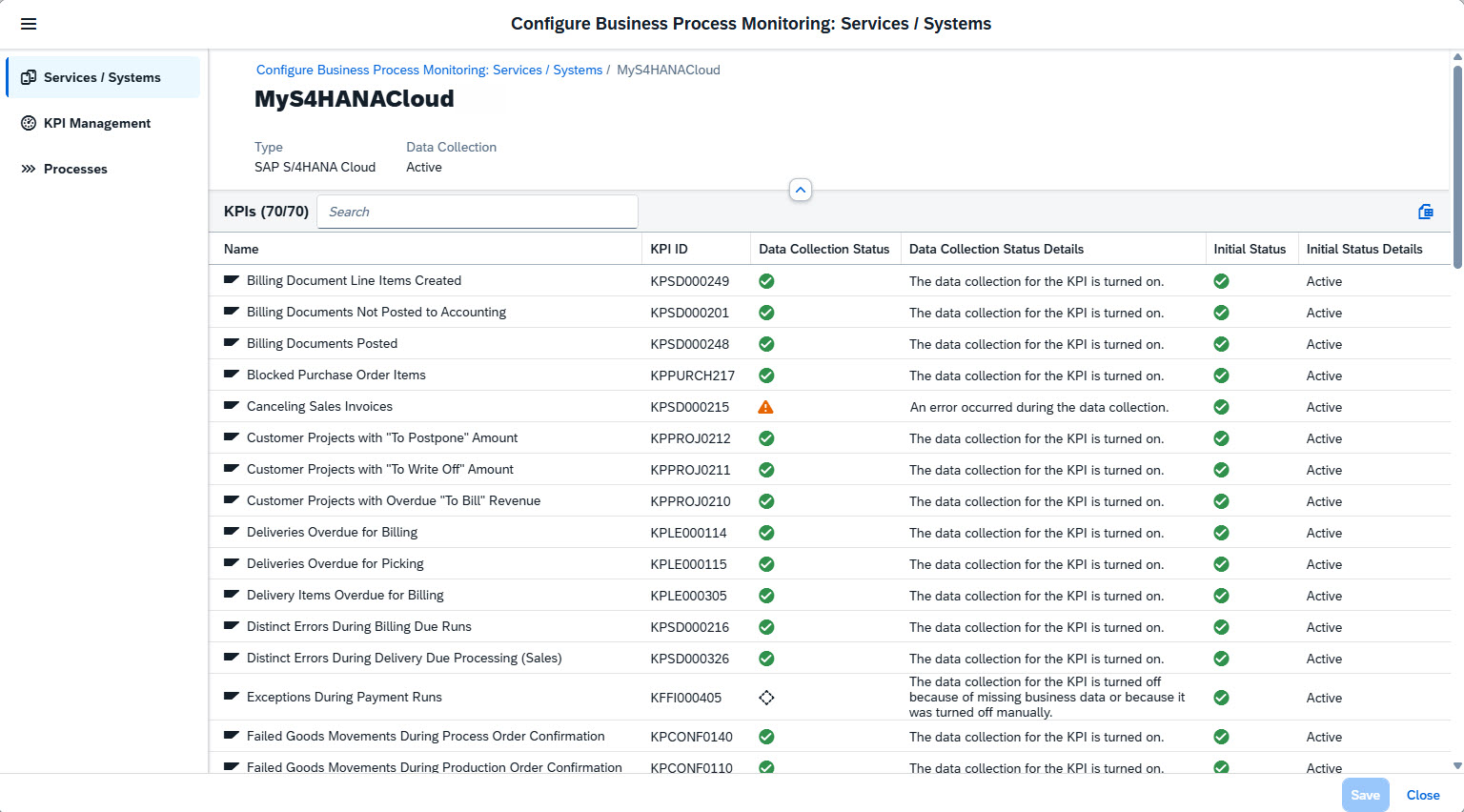Click green data collection checkmark for Blocked Purchase Order Items
This screenshot has height=812, width=1464.
766,376
